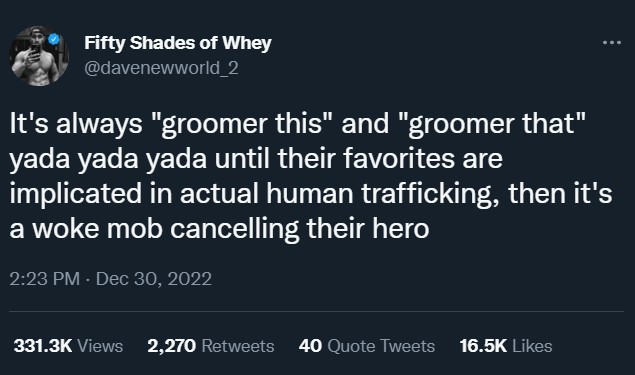Click the word "cancelling" in the tweet
635x375 pixels.
[234, 230]
